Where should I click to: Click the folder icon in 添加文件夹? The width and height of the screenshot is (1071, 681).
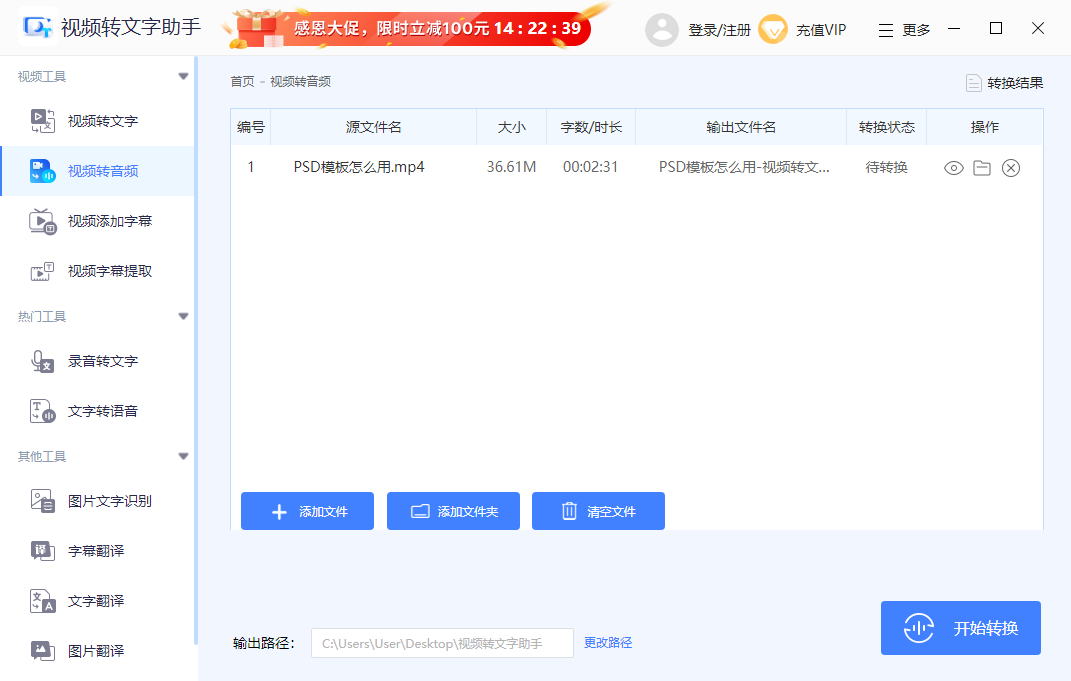420,511
